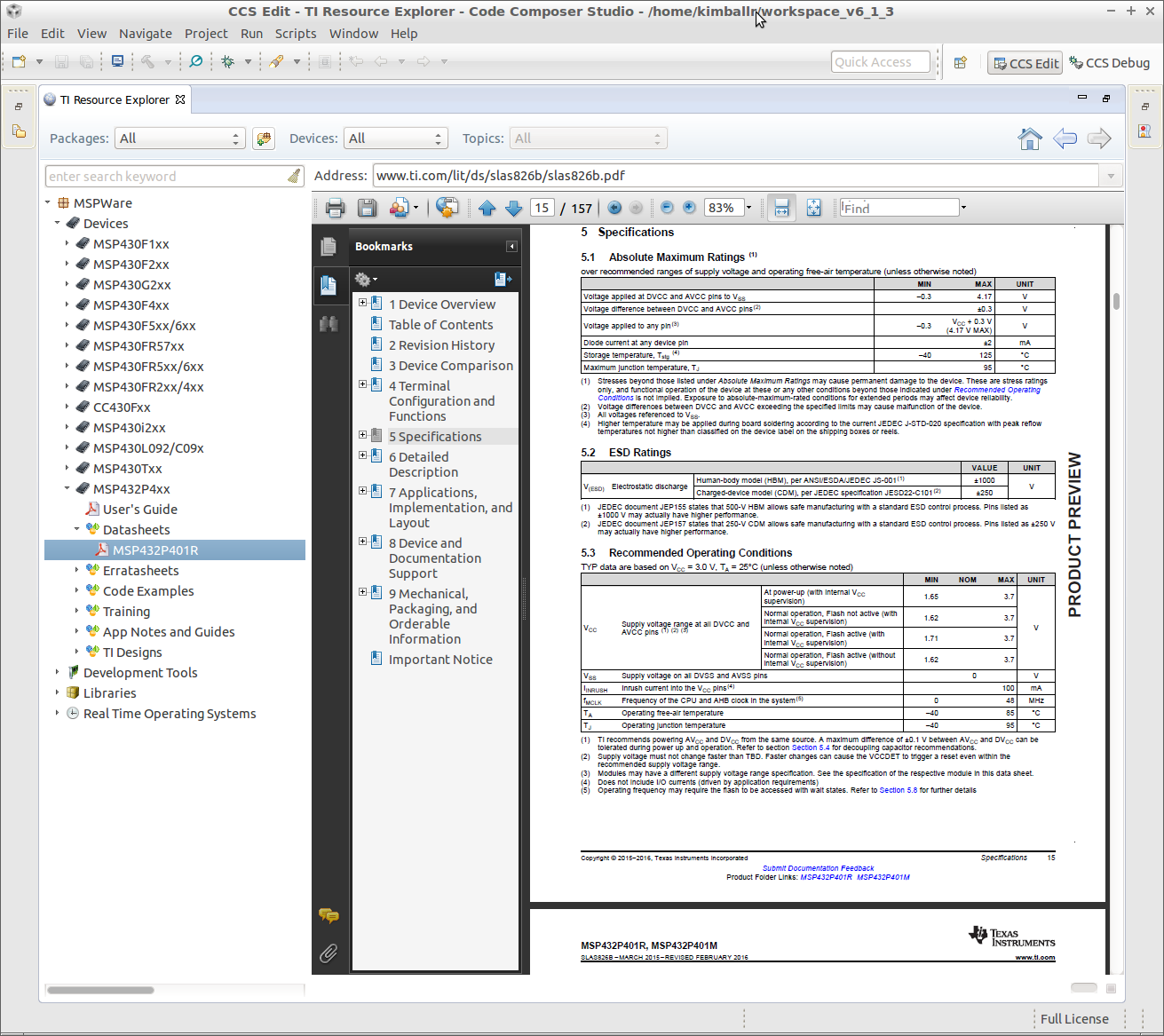Click the Open Perspective icon
The image size is (1164, 1036).
(x=960, y=62)
